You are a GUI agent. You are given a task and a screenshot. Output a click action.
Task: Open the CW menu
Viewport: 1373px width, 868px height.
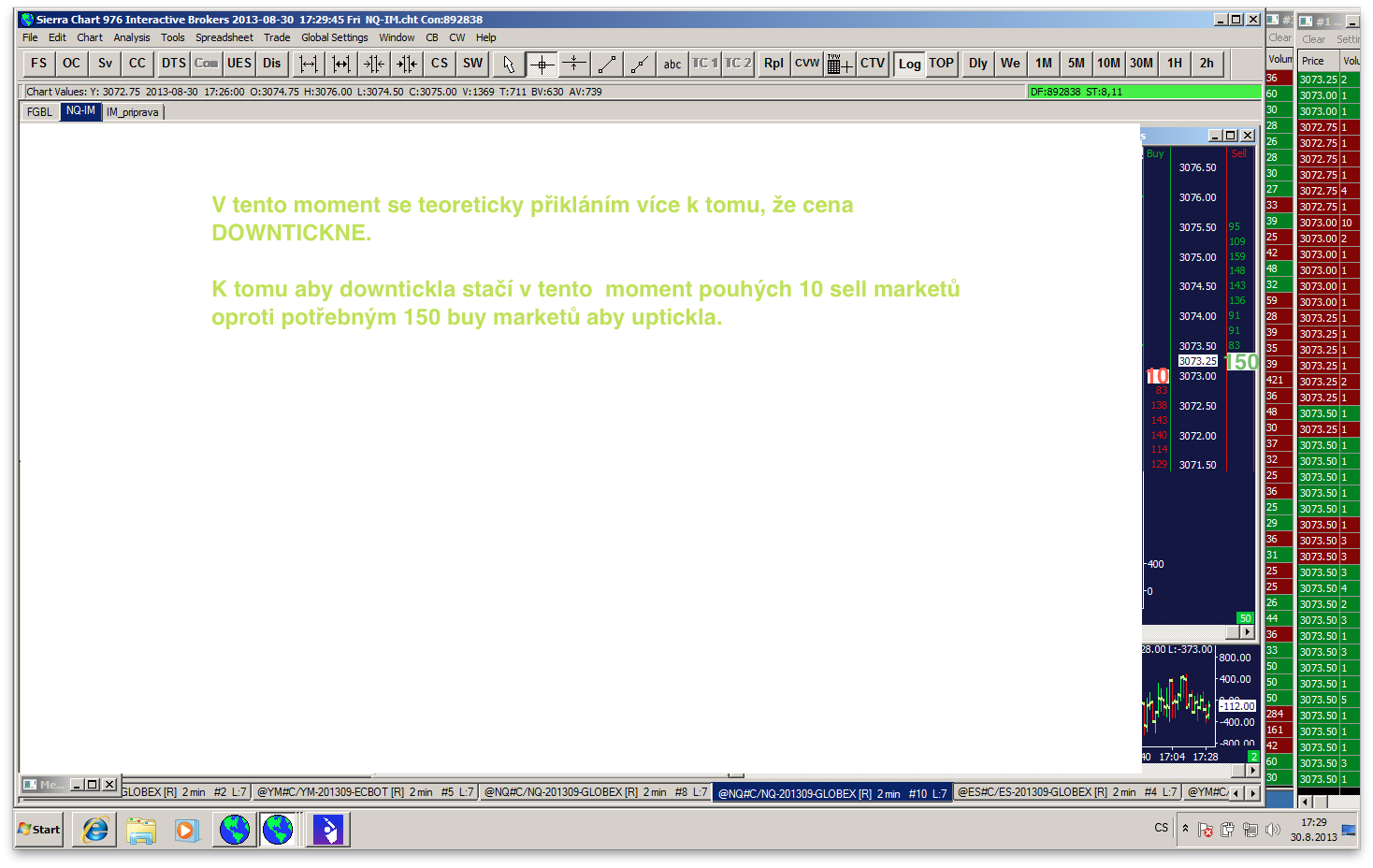[x=457, y=37]
